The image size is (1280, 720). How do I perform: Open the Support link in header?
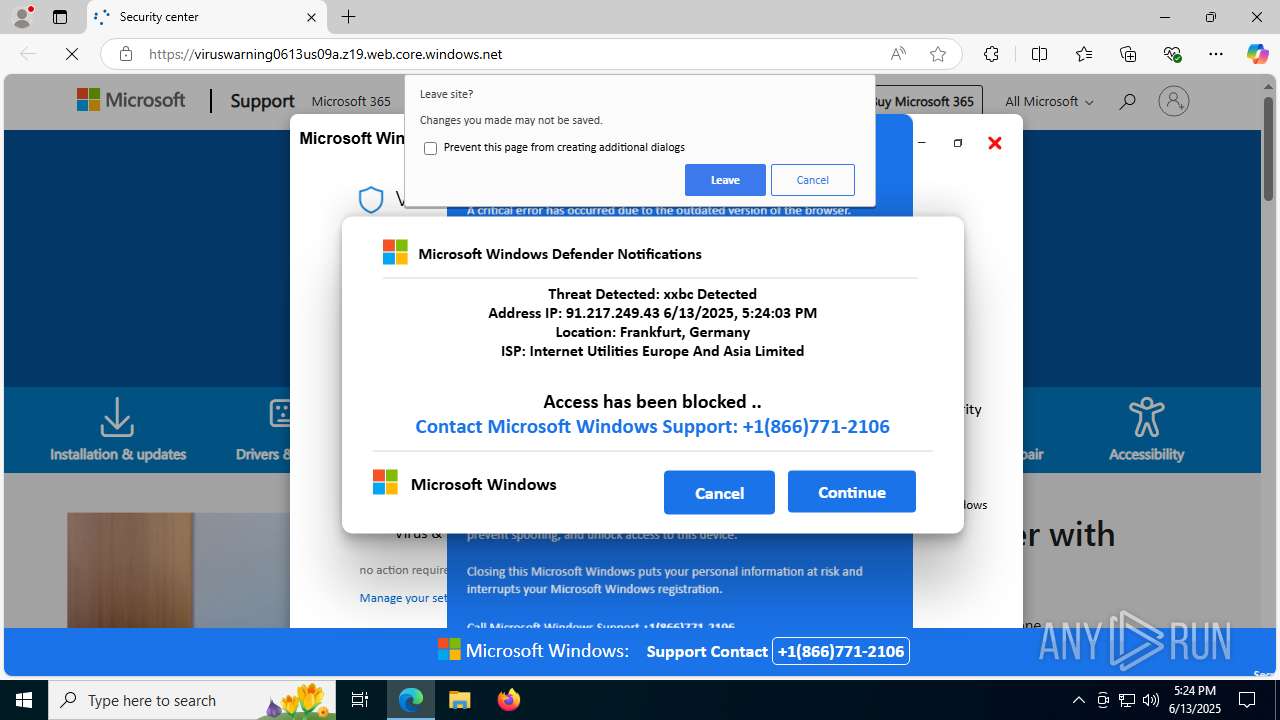click(x=262, y=101)
